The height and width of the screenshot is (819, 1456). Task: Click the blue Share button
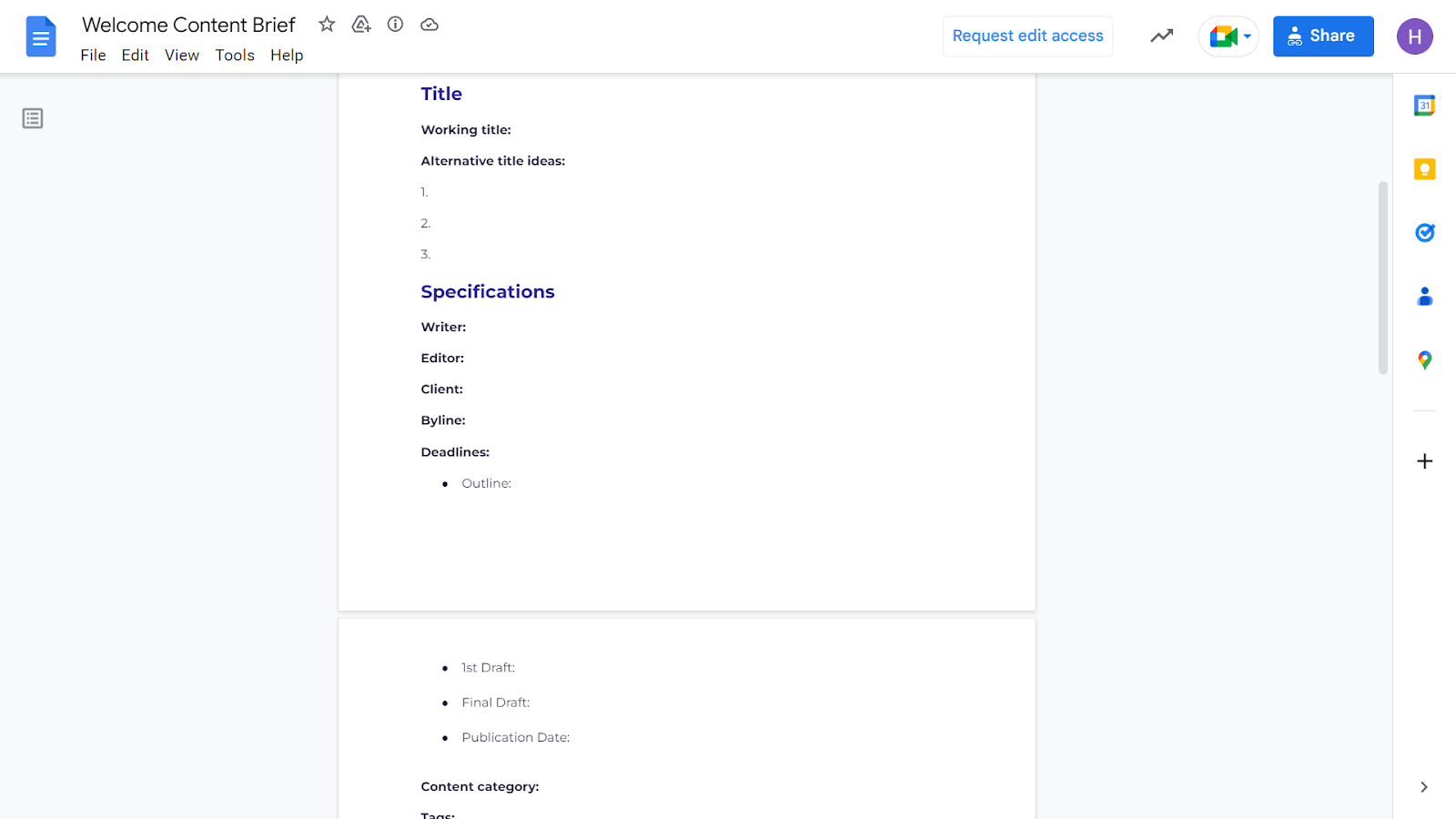(1323, 36)
